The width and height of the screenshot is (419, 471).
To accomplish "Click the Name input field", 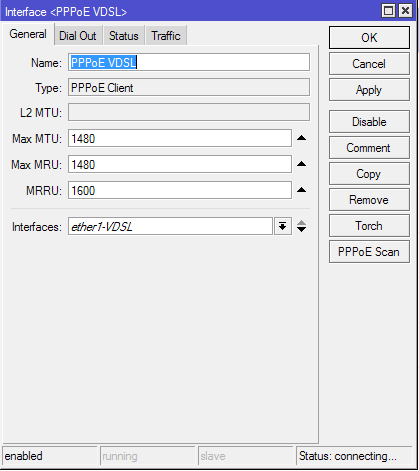I will coord(189,62).
